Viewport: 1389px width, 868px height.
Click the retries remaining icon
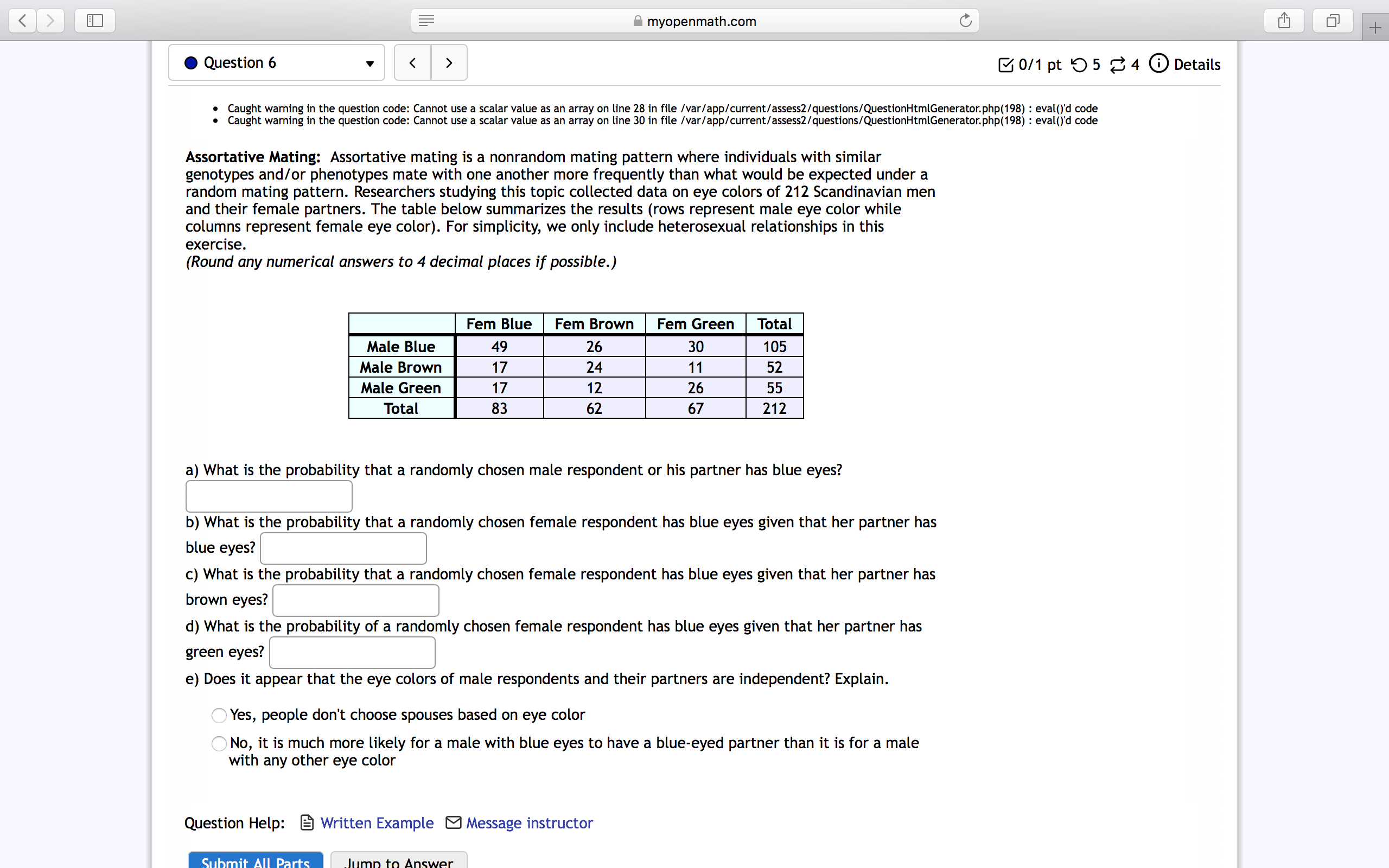pos(1079,65)
